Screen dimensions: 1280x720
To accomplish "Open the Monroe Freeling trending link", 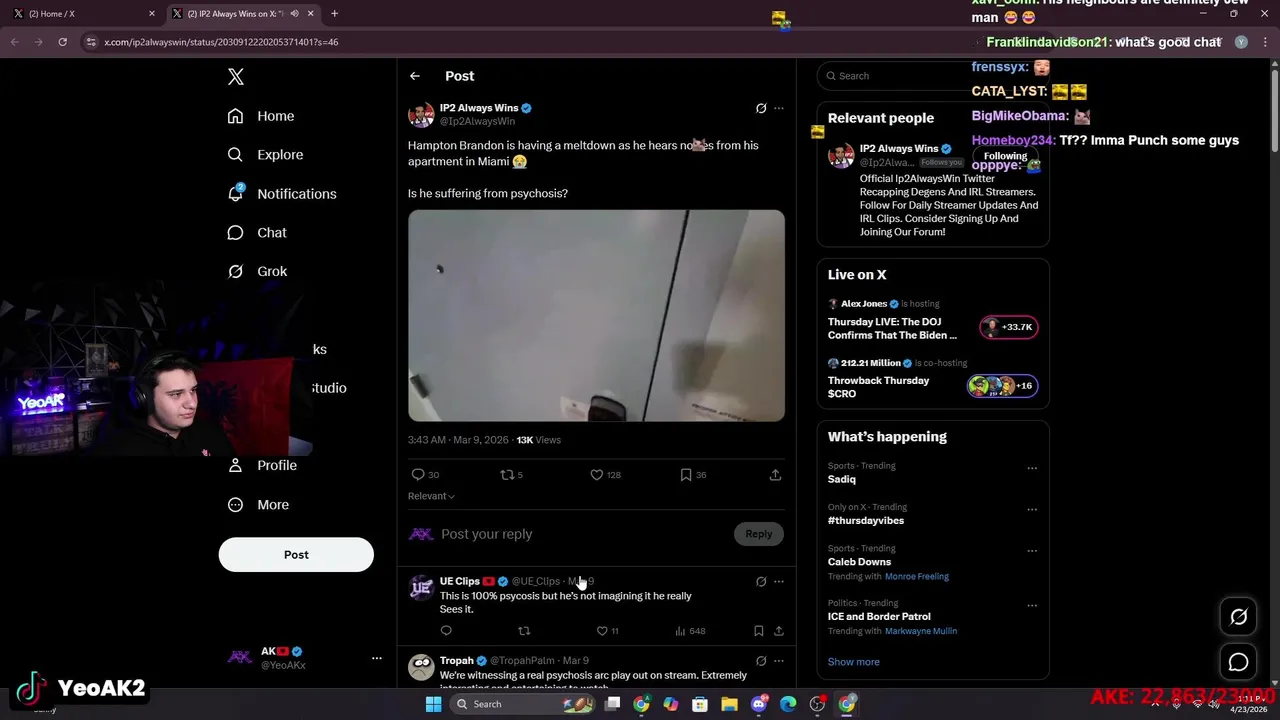I will [x=917, y=577].
